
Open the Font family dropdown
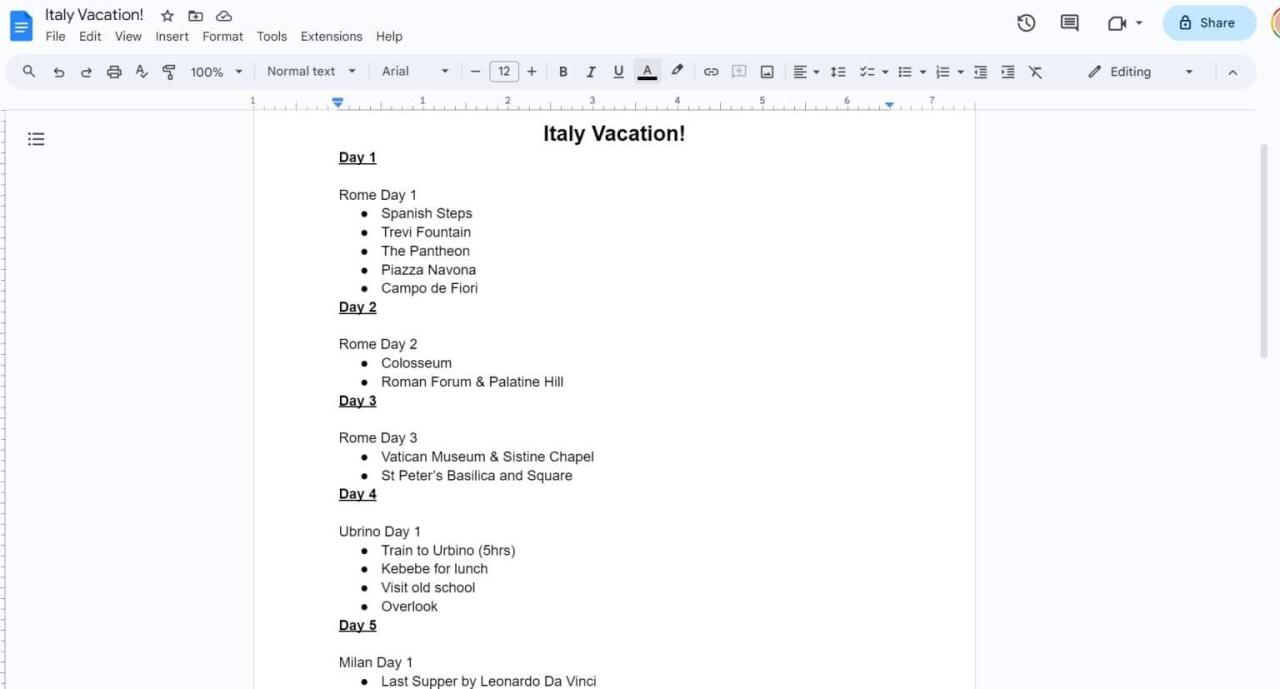tap(413, 71)
